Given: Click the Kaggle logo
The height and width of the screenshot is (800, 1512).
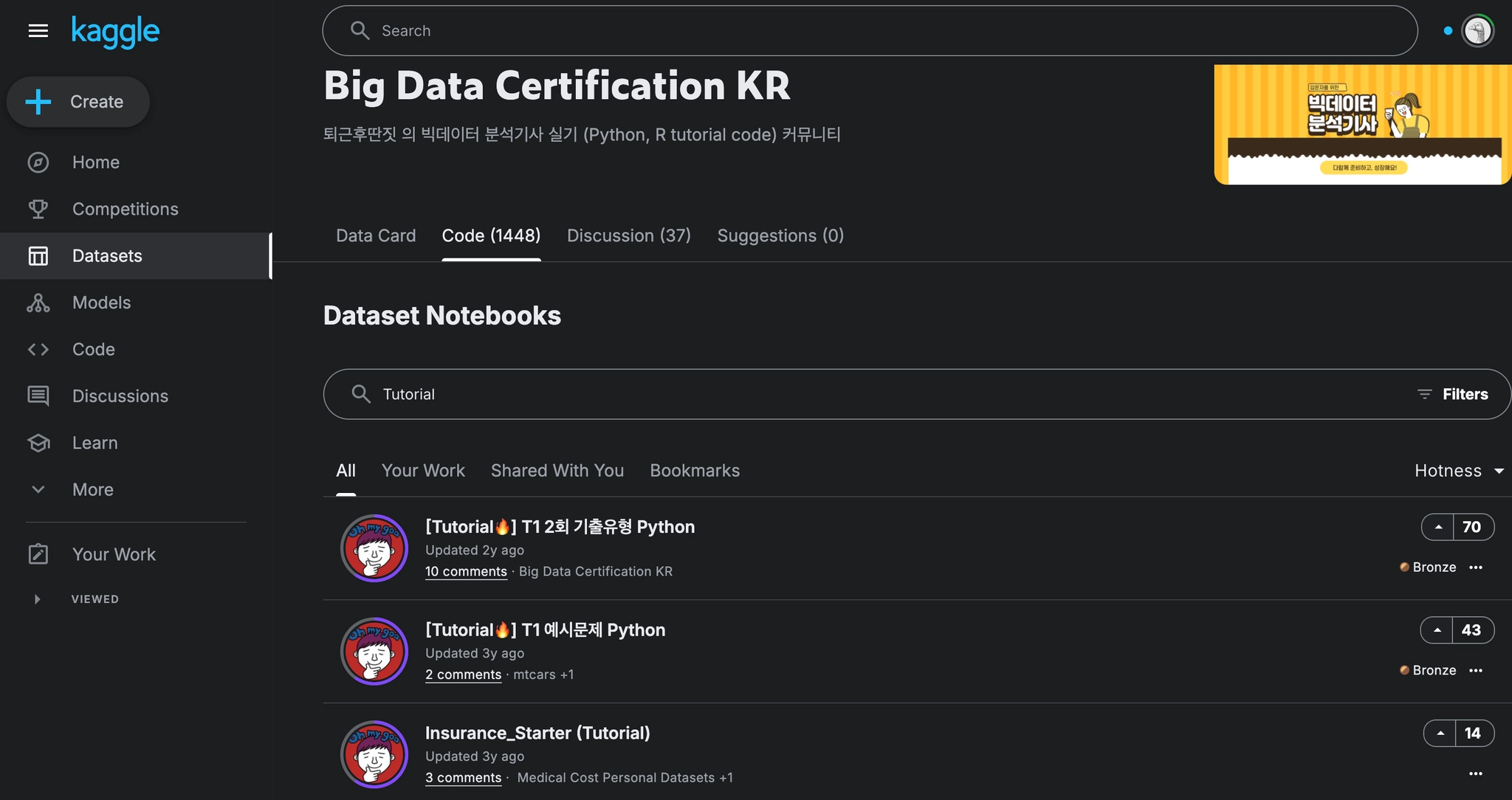Looking at the screenshot, I should [x=115, y=31].
